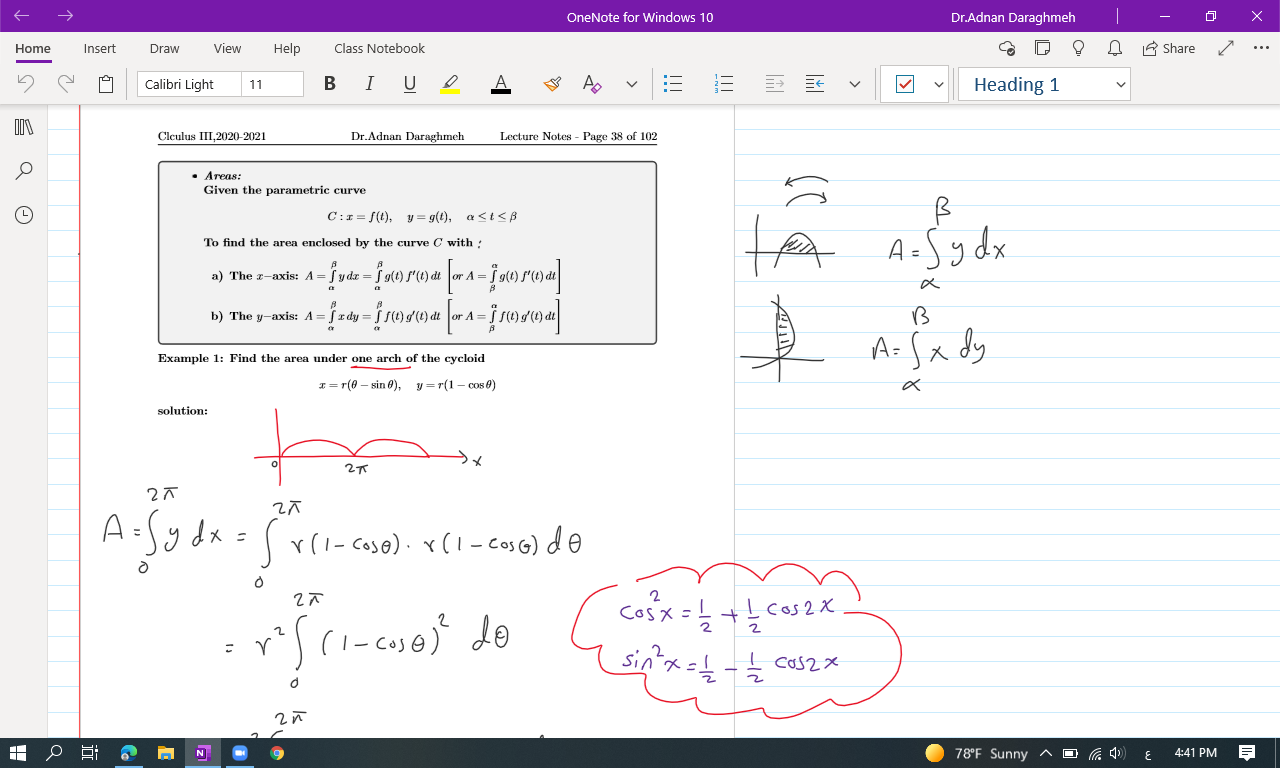Open the feed page icon
The width and height of the screenshot is (1280, 768).
[x=1043, y=48]
